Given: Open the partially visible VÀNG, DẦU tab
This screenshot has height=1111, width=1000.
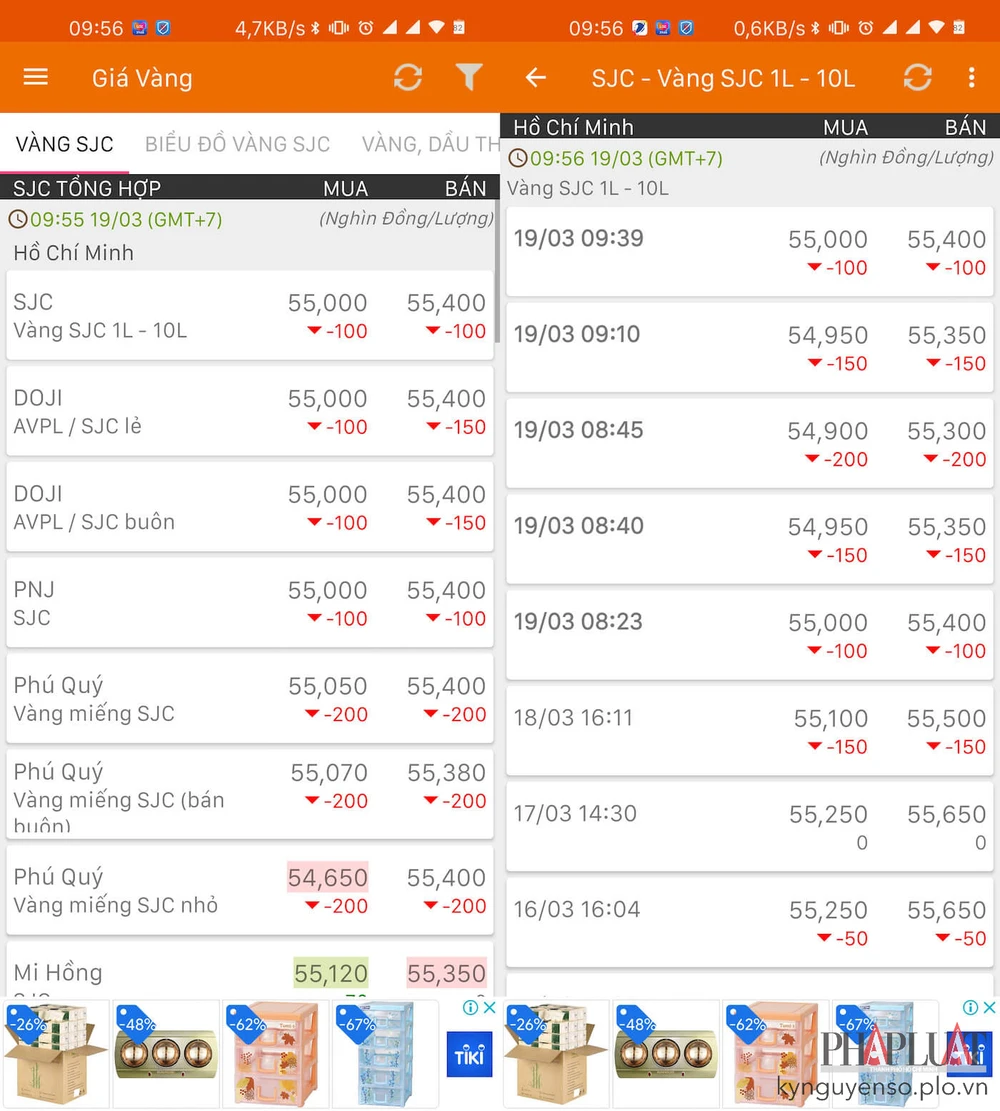Looking at the screenshot, I should 430,144.
